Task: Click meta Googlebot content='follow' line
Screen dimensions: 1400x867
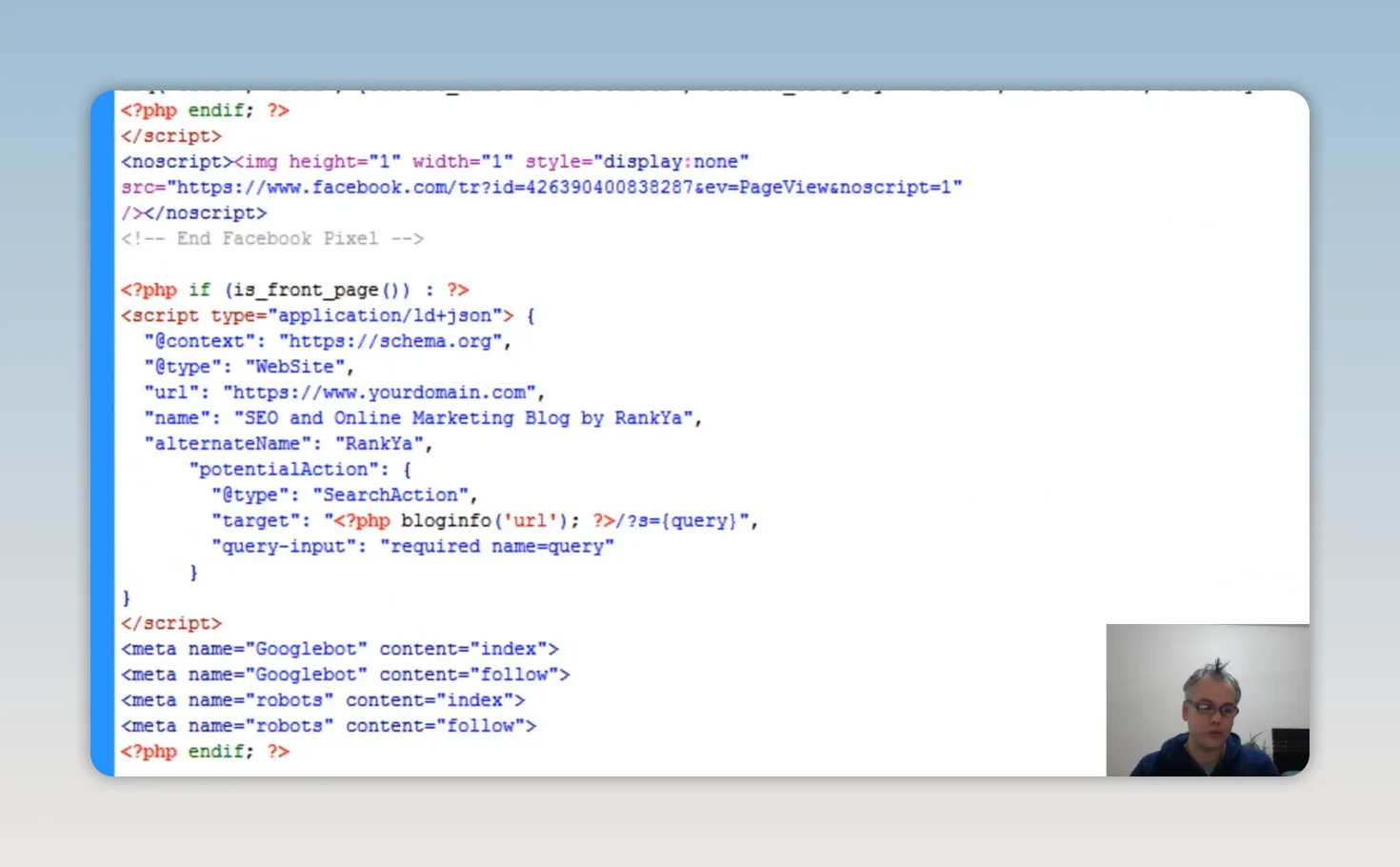Action: click(x=346, y=675)
